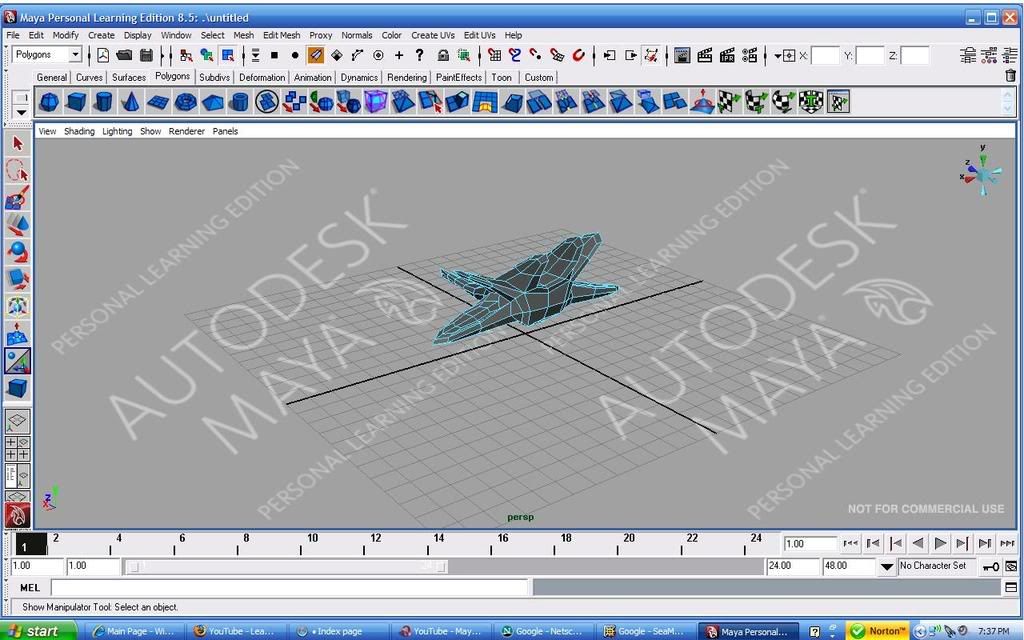Select the Universal Manipulator tool
This screenshot has width=1024, height=640.
[18, 306]
